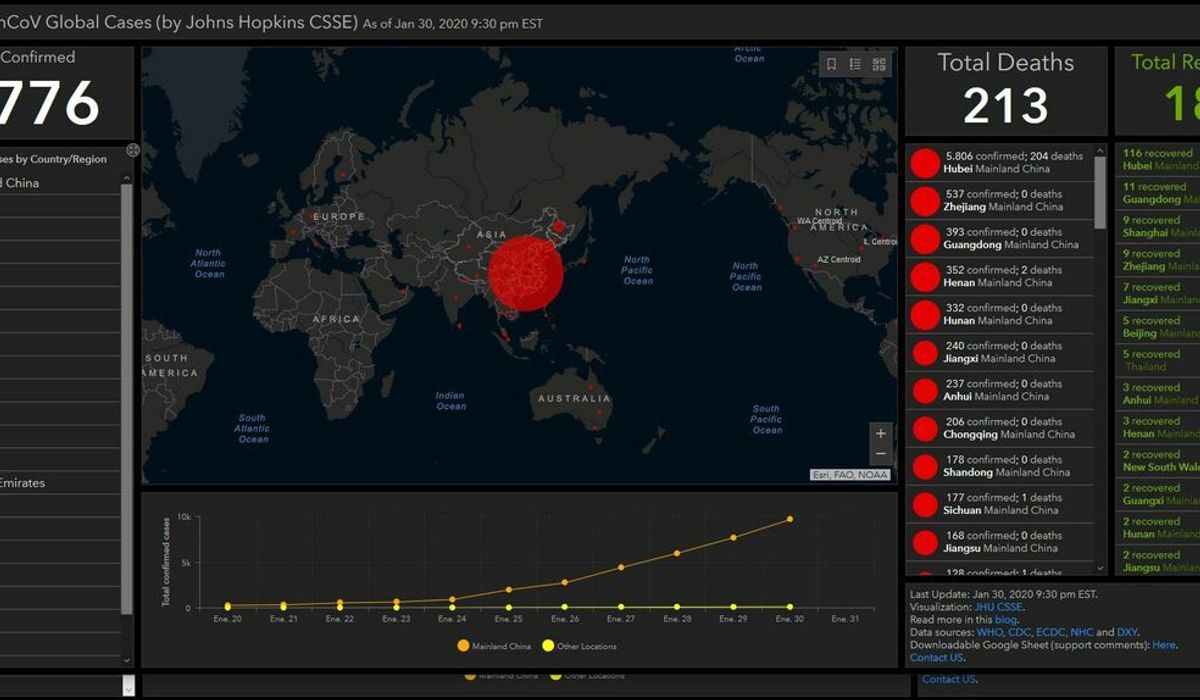Open the Google Sheet Here link
Screen dimensions: 1200x700
(1164, 646)
